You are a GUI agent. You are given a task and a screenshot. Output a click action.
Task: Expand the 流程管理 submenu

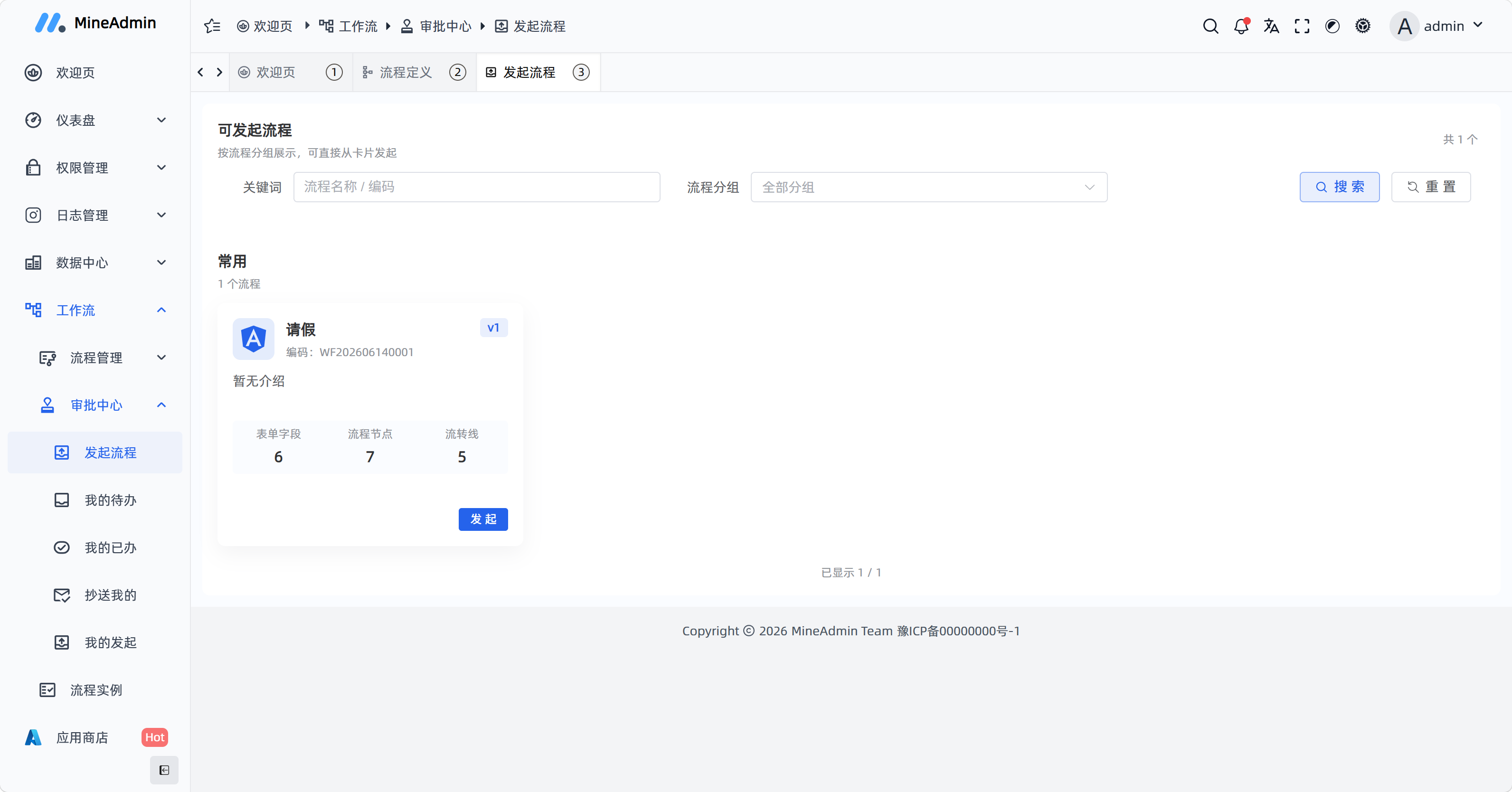pyautogui.click(x=95, y=358)
